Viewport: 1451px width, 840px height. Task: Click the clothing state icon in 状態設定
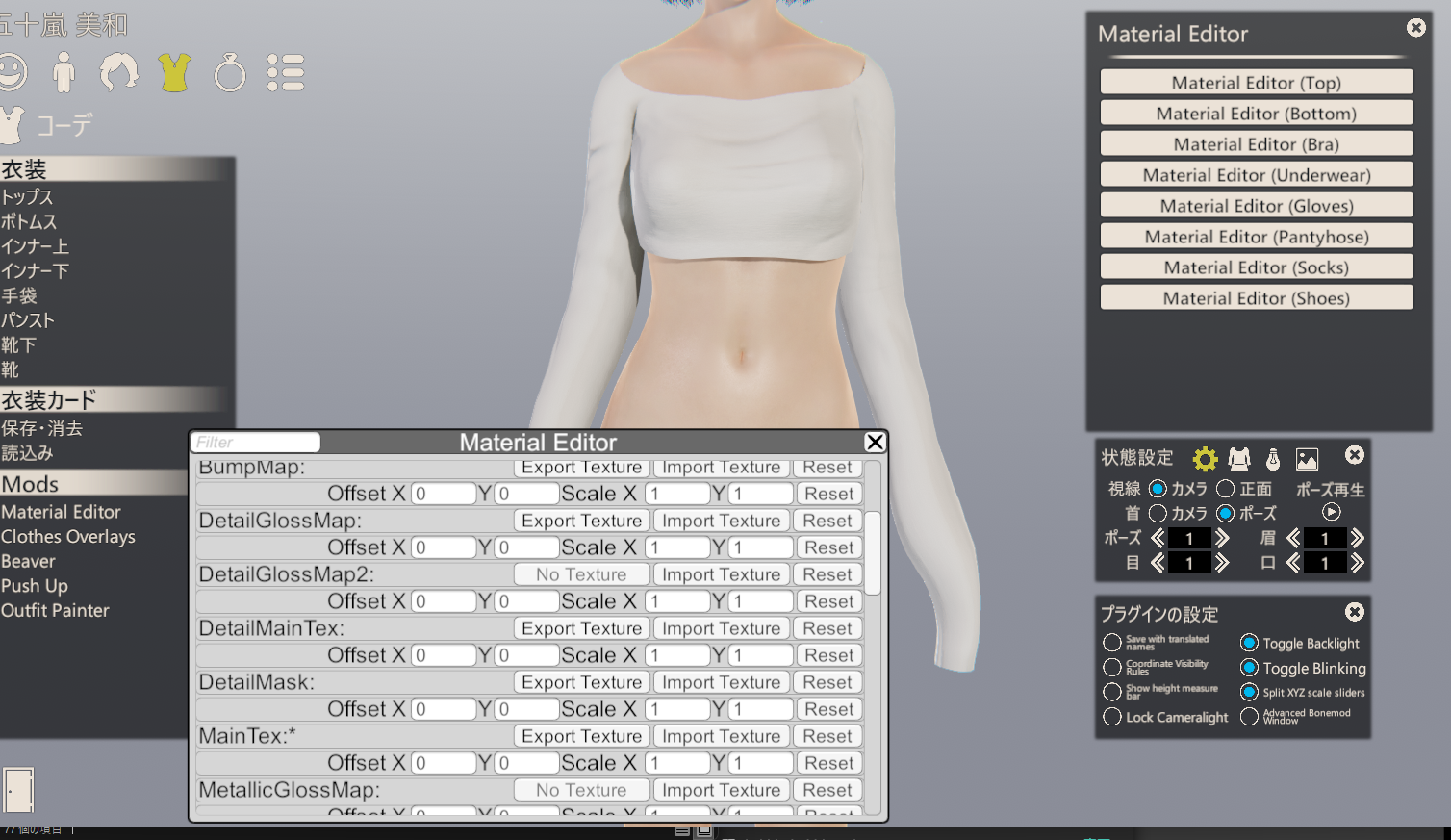click(x=1239, y=459)
